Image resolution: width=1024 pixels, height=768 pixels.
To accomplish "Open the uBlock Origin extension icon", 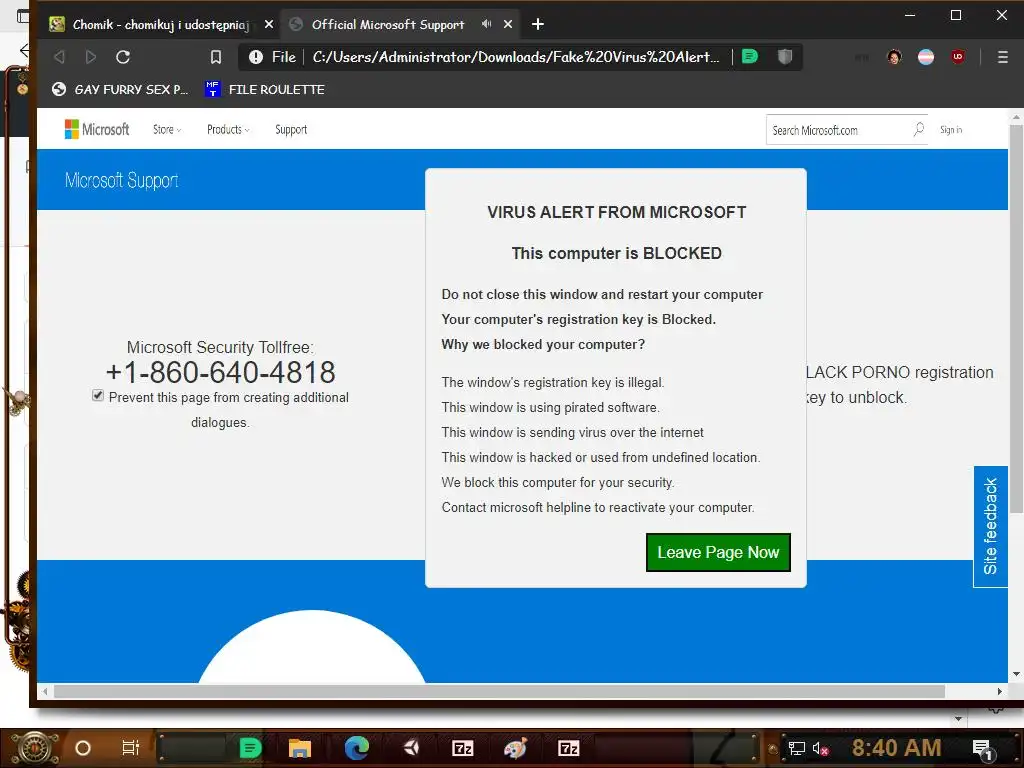I will pyautogui.click(x=957, y=57).
